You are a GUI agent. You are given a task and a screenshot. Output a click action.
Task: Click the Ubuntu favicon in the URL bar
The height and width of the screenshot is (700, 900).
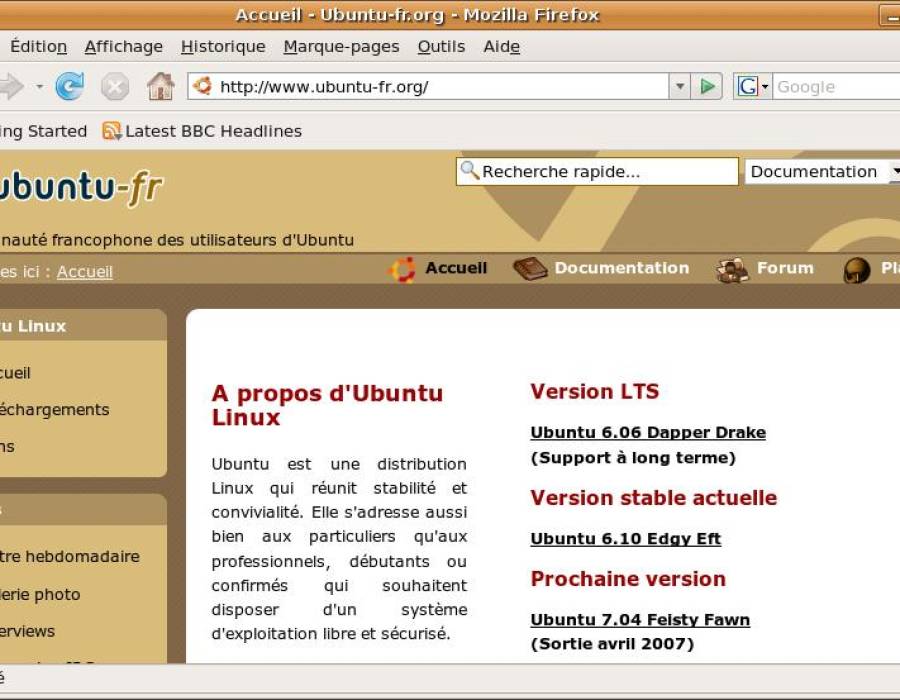click(202, 86)
